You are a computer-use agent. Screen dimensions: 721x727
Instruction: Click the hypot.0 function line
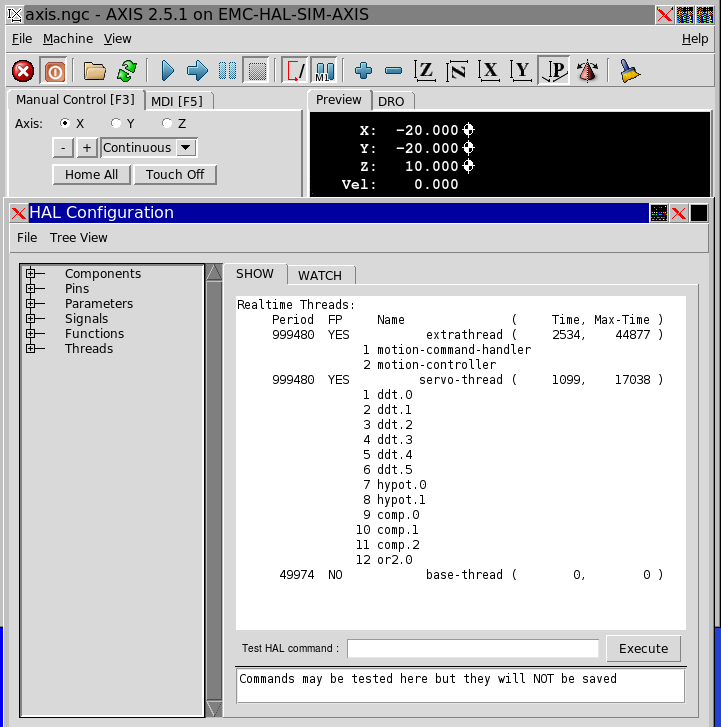pos(402,485)
